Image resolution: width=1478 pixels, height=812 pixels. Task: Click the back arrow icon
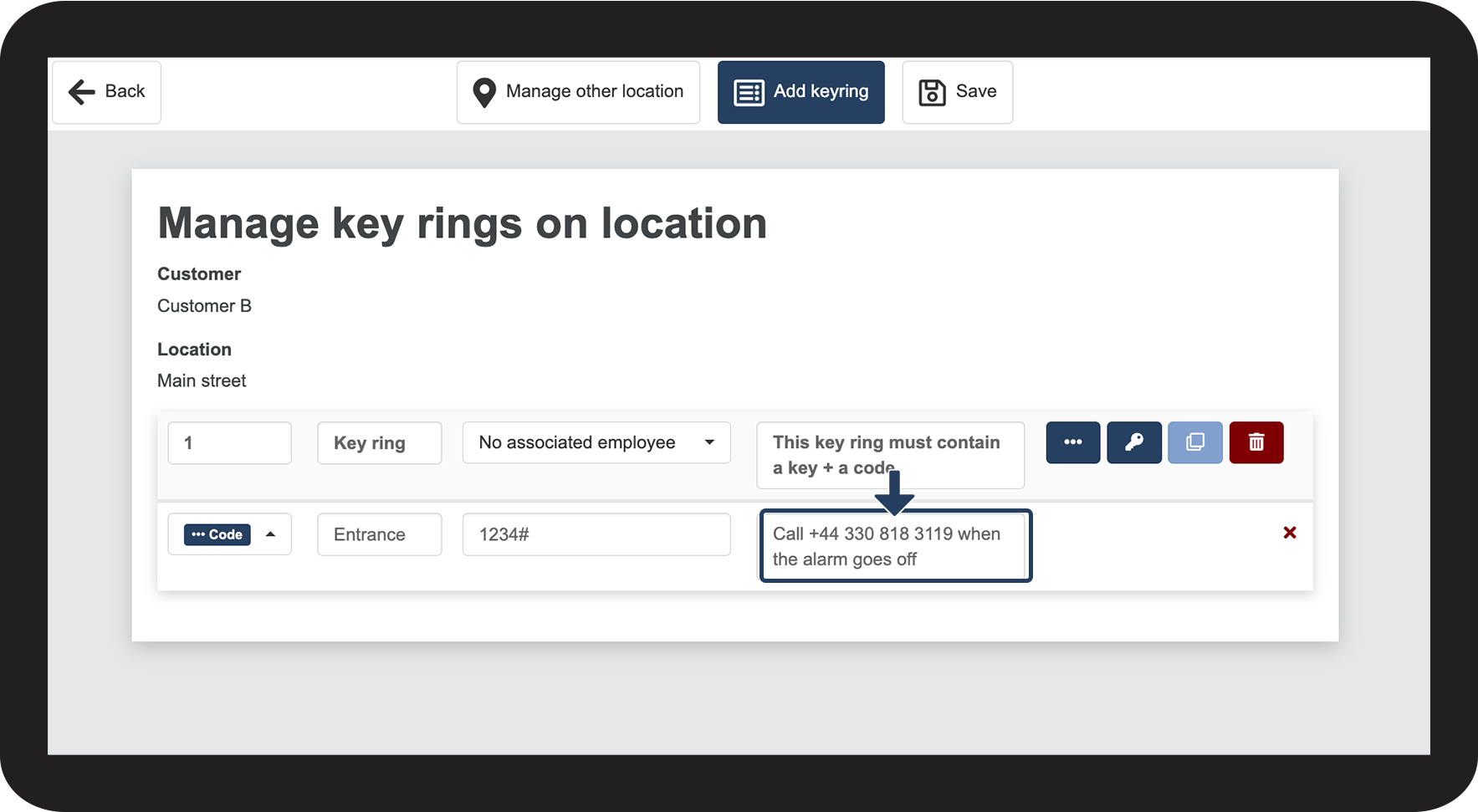pyautogui.click(x=82, y=92)
